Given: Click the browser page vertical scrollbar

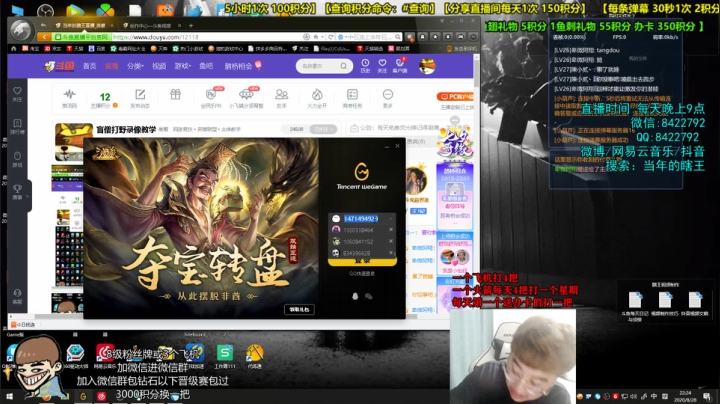Looking at the screenshot, I should [477, 73].
